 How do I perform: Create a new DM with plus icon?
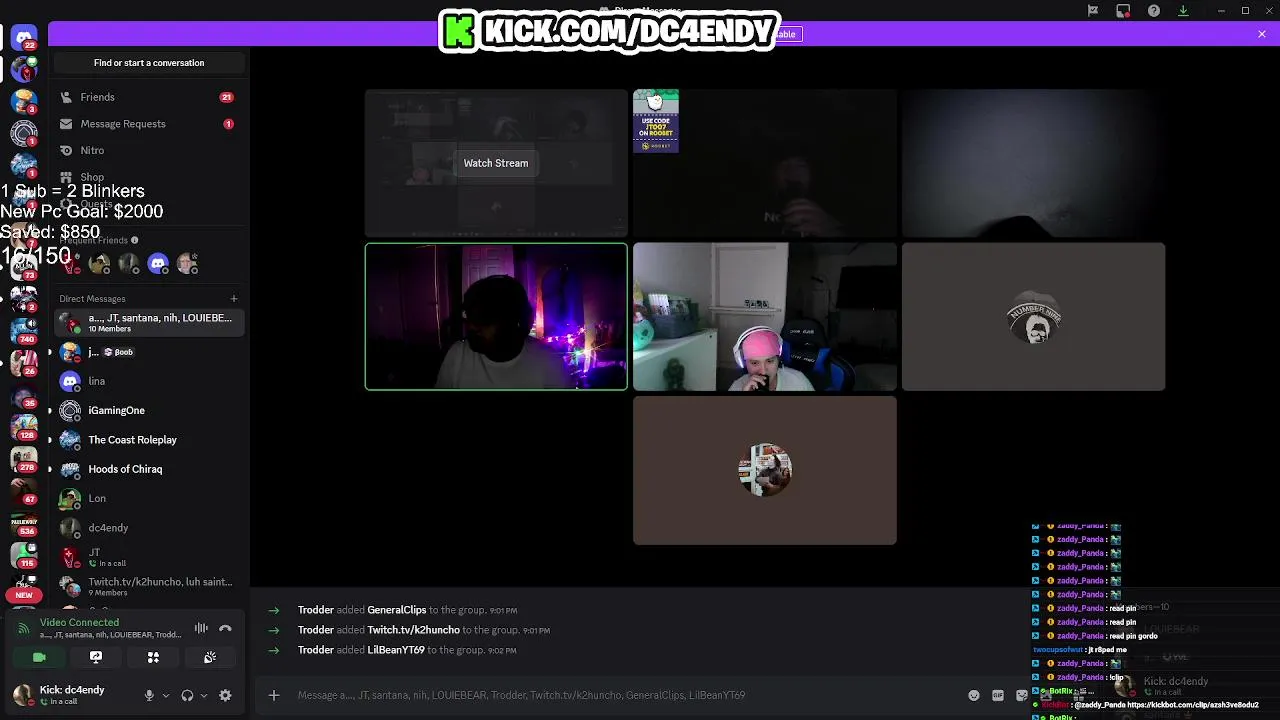coord(234,298)
